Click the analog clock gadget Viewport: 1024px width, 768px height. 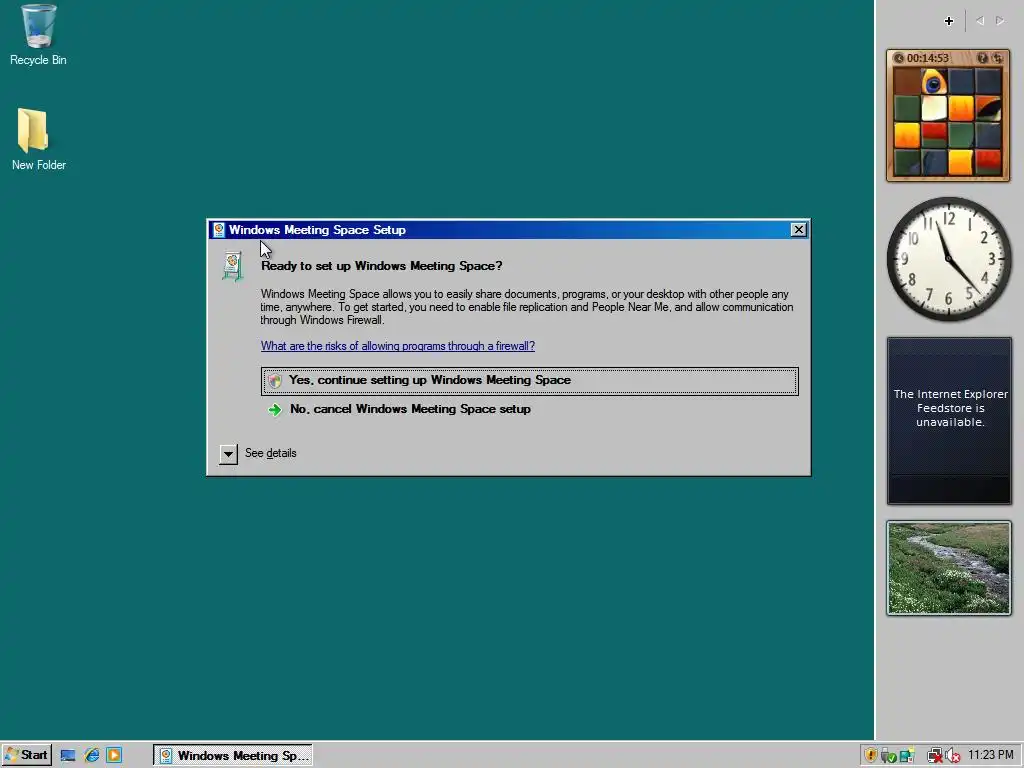coord(949,259)
